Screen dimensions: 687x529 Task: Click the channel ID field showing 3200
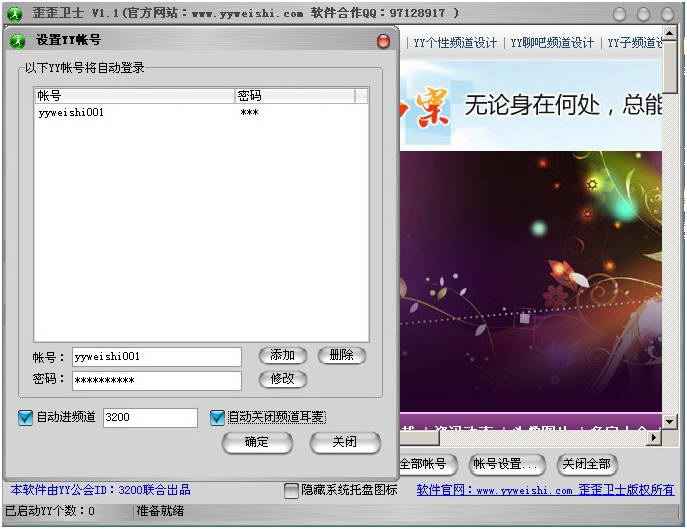[150, 417]
